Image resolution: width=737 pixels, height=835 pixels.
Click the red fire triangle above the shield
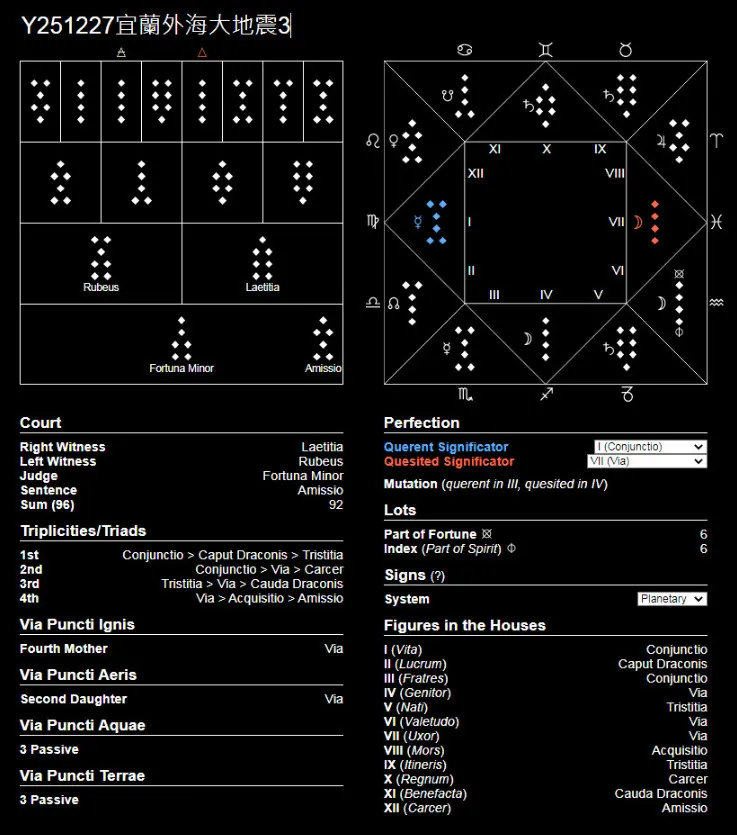click(x=202, y=53)
